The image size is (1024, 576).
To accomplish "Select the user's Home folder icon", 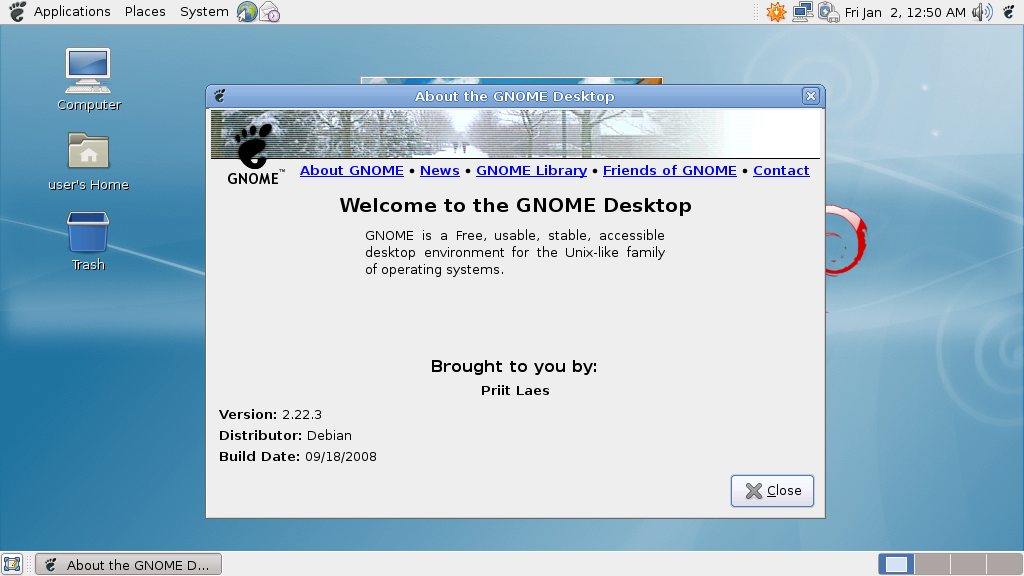I will 89,161.
